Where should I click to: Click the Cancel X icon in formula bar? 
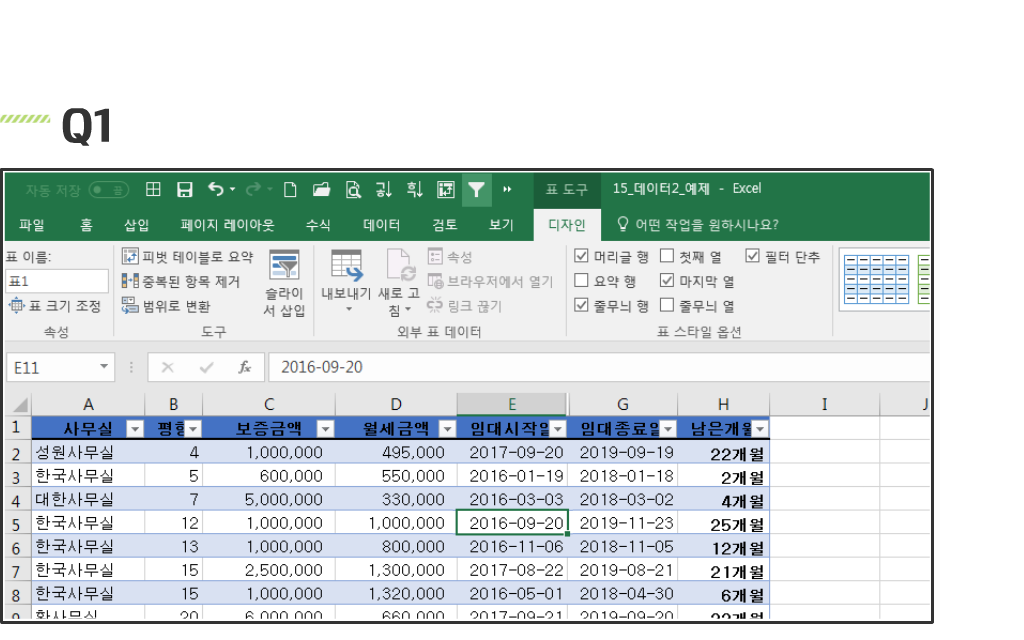tap(168, 367)
